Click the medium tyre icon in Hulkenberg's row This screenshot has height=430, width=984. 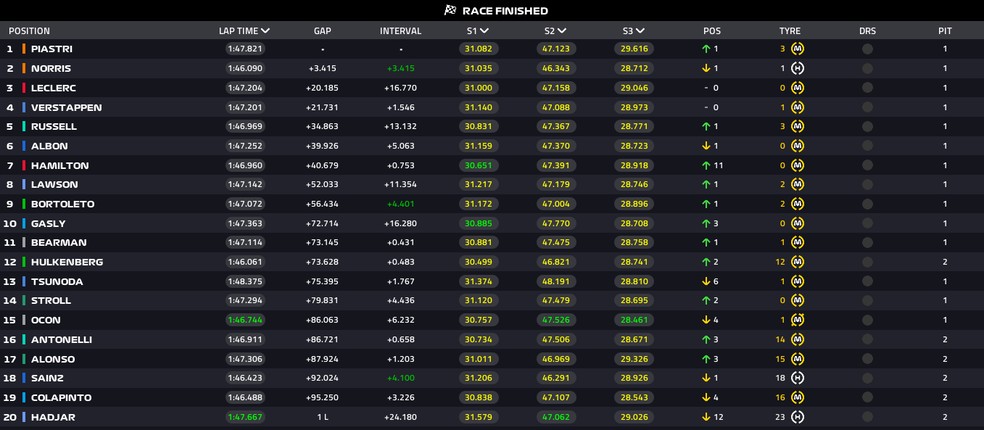coord(798,262)
